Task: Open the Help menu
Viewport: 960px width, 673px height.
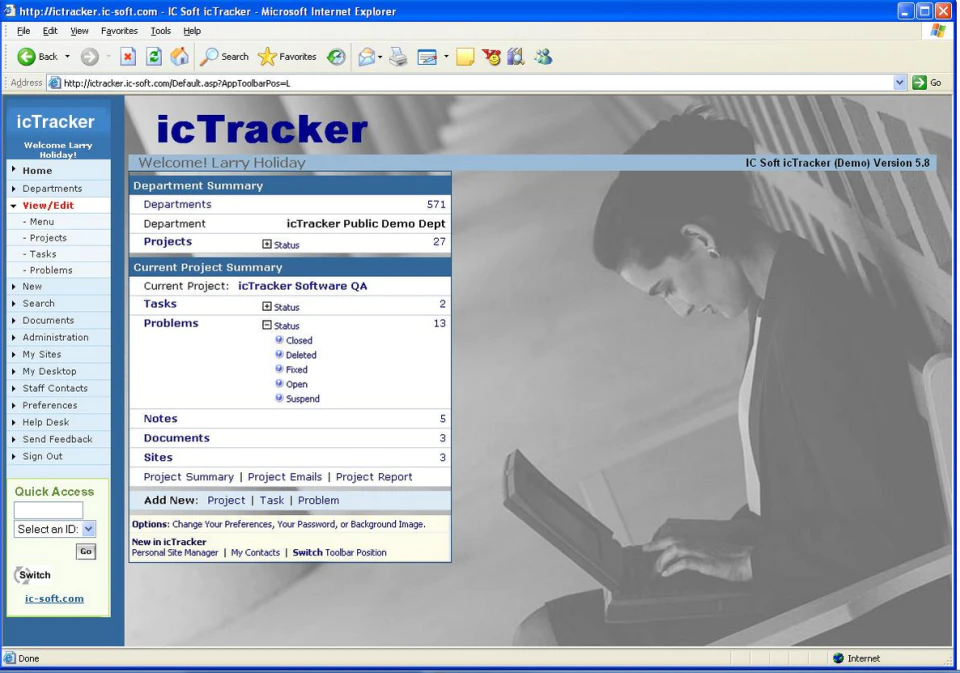Action: click(192, 31)
